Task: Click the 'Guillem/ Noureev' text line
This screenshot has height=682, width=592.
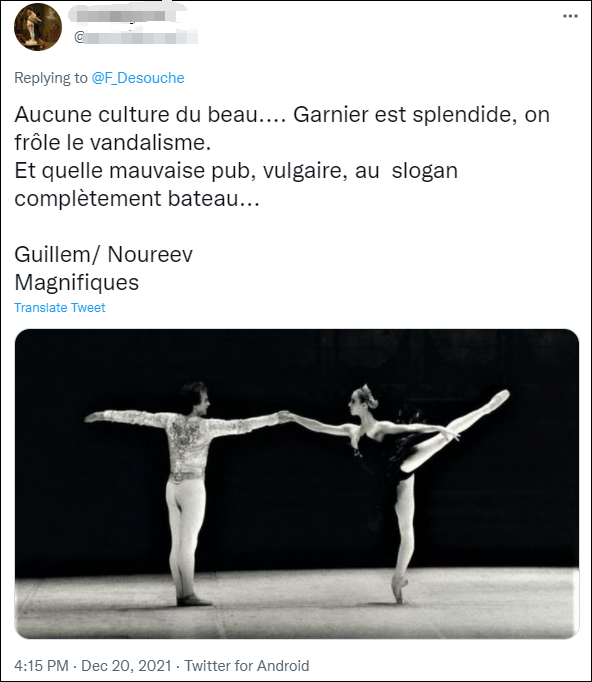Action: pyautogui.click(x=104, y=254)
